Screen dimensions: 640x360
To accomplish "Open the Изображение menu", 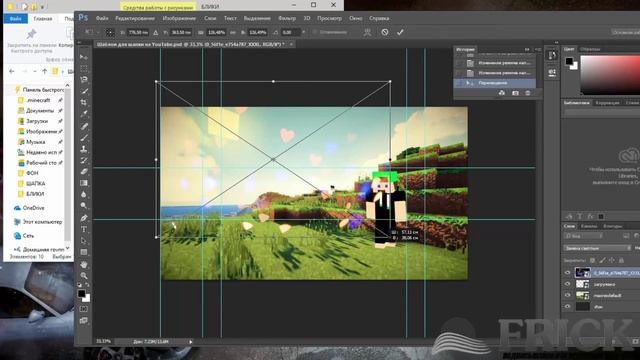I will point(179,18).
